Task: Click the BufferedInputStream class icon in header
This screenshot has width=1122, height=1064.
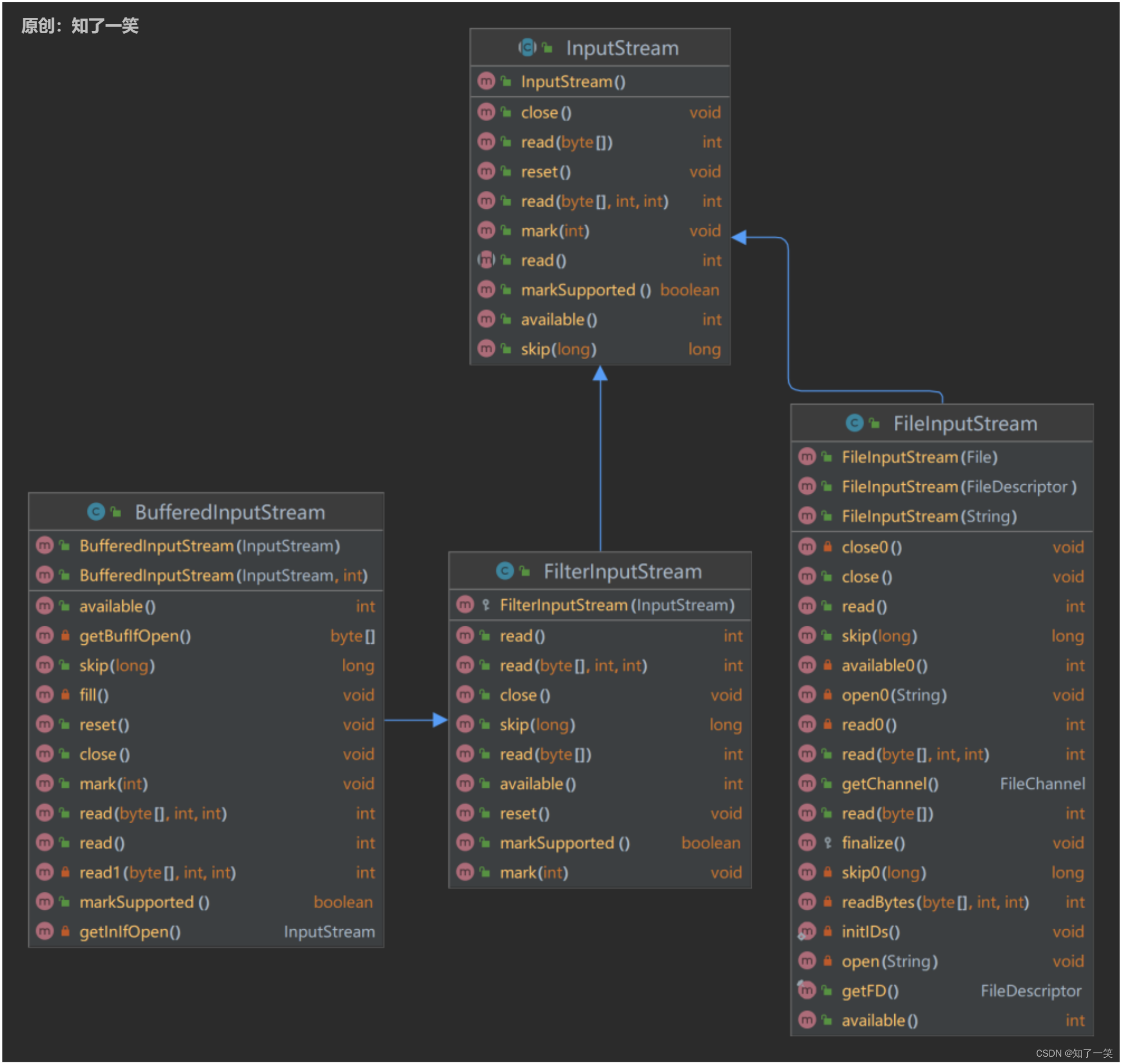Action: tap(96, 512)
